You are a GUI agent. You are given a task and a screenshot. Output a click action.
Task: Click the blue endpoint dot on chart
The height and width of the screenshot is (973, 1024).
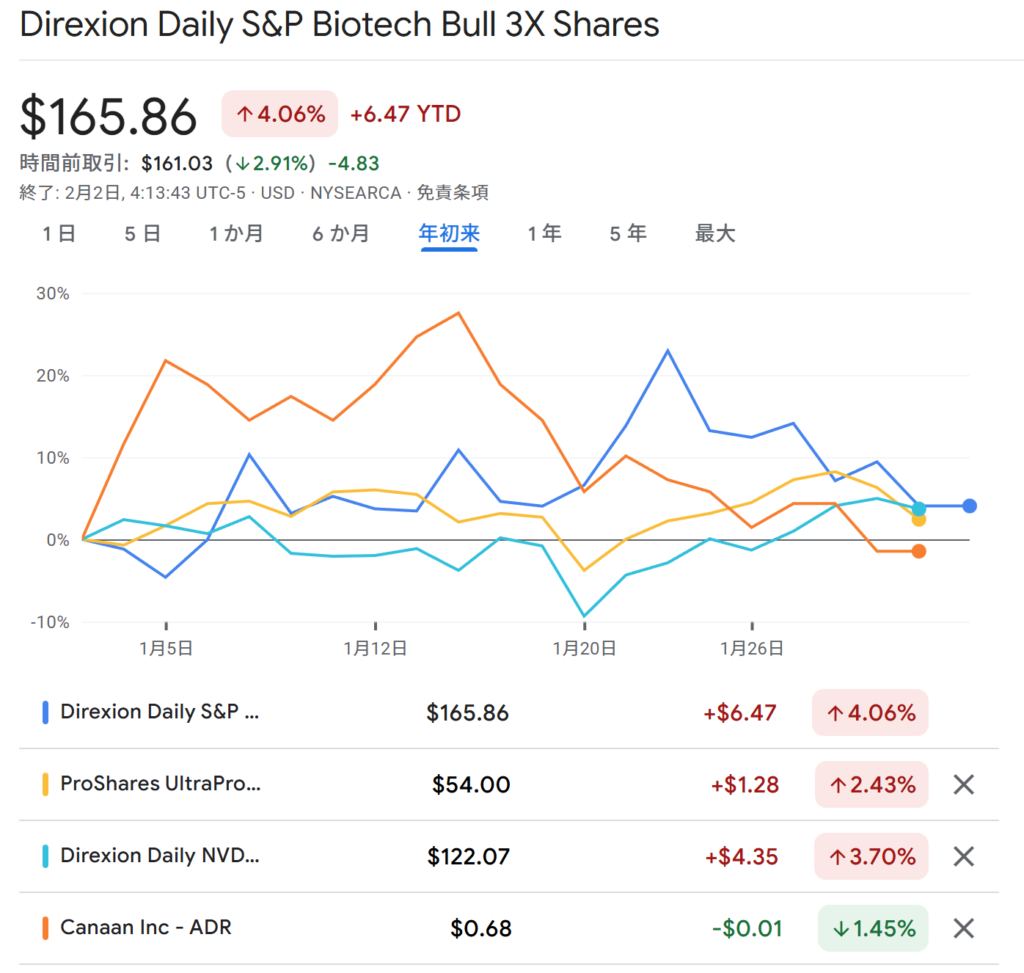(x=969, y=506)
